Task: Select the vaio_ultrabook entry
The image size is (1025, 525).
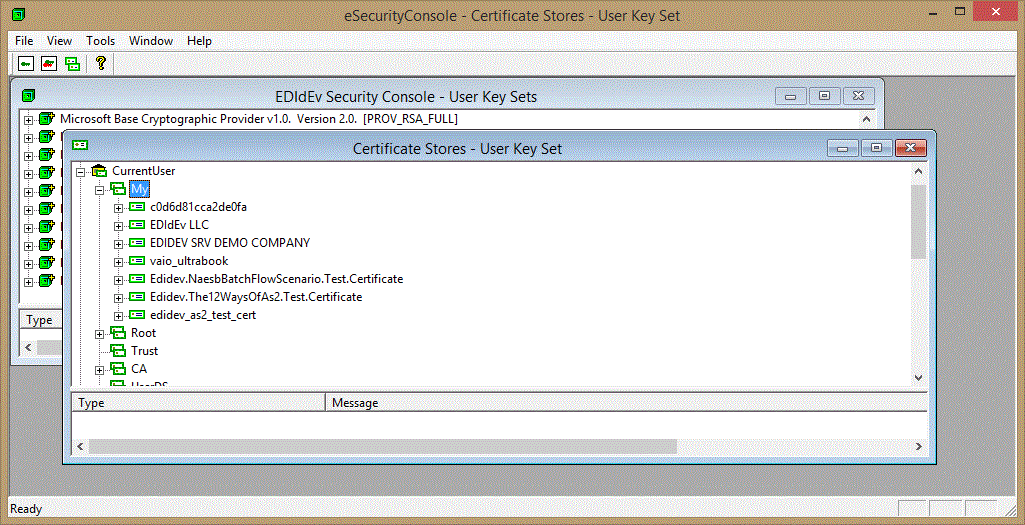Action: tap(189, 261)
